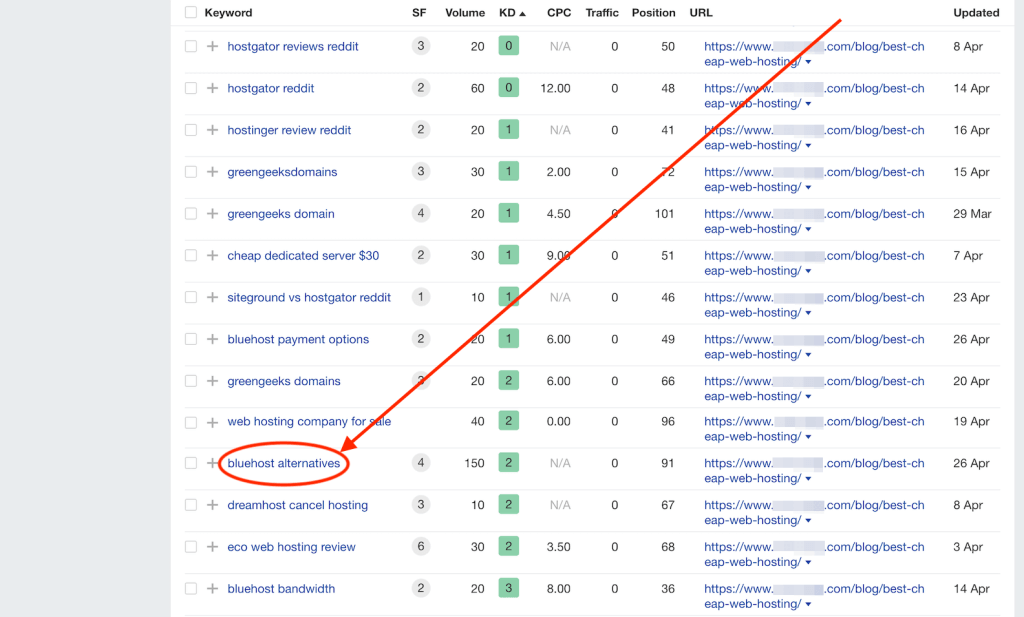Open URL dropdown arrow for hostinger review reddit

pos(808,146)
